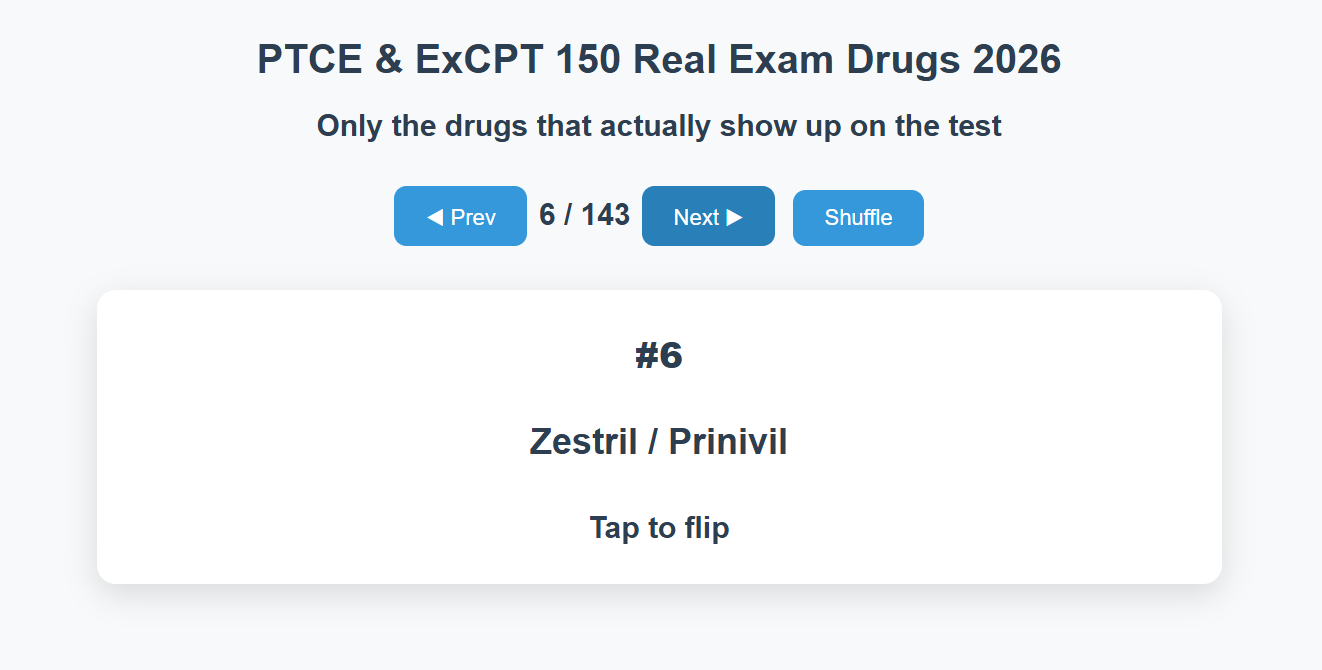Screen dimensions: 1322x670
Task: Shuffle the flashcard deck
Action: (858, 218)
